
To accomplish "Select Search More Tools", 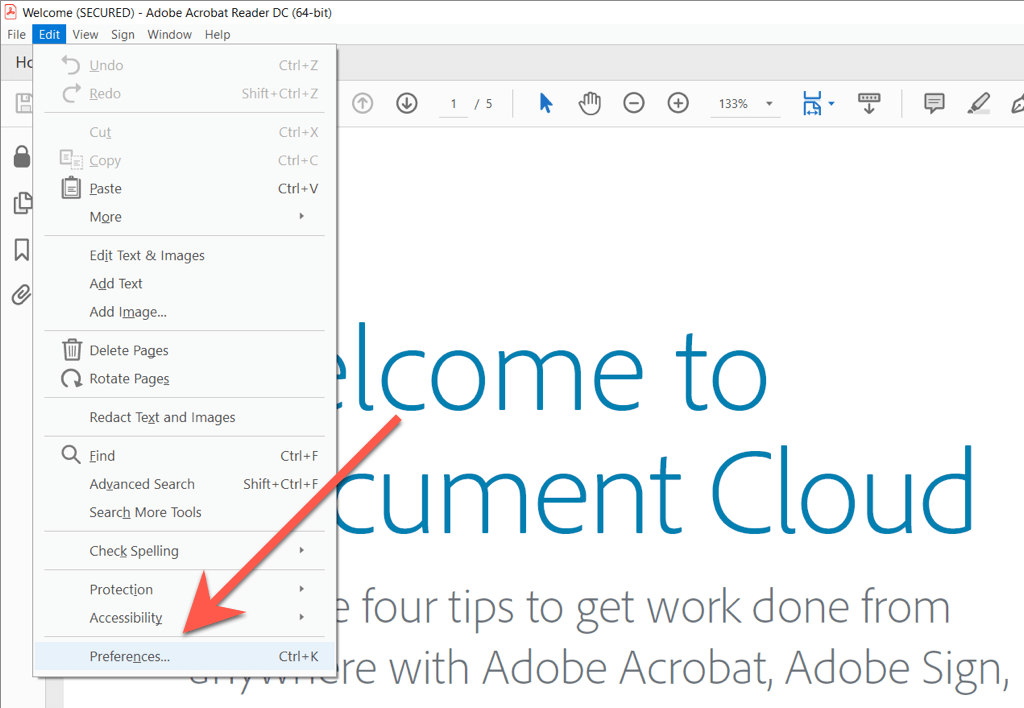I will 145,512.
